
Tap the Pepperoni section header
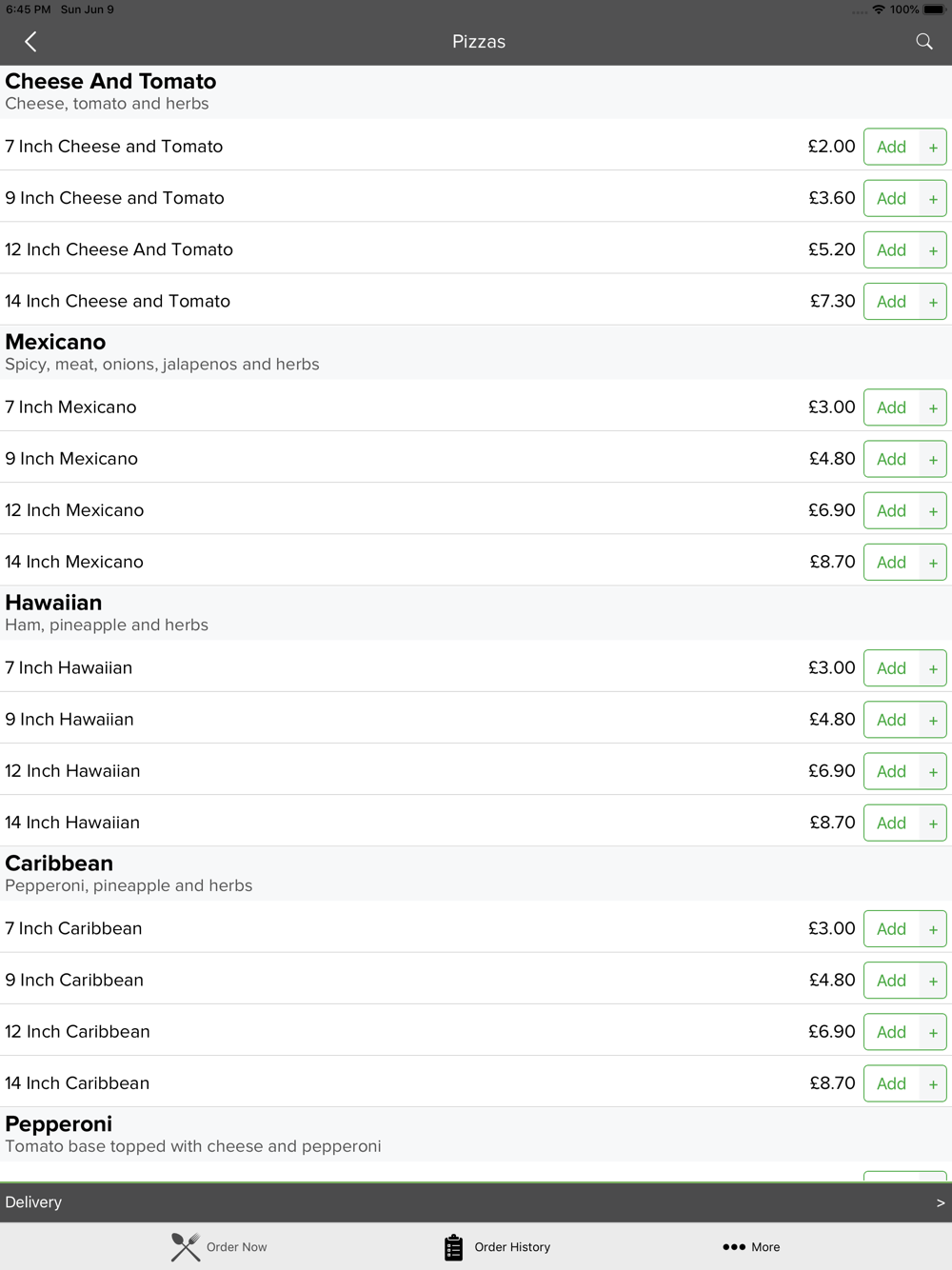tap(59, 1124)
